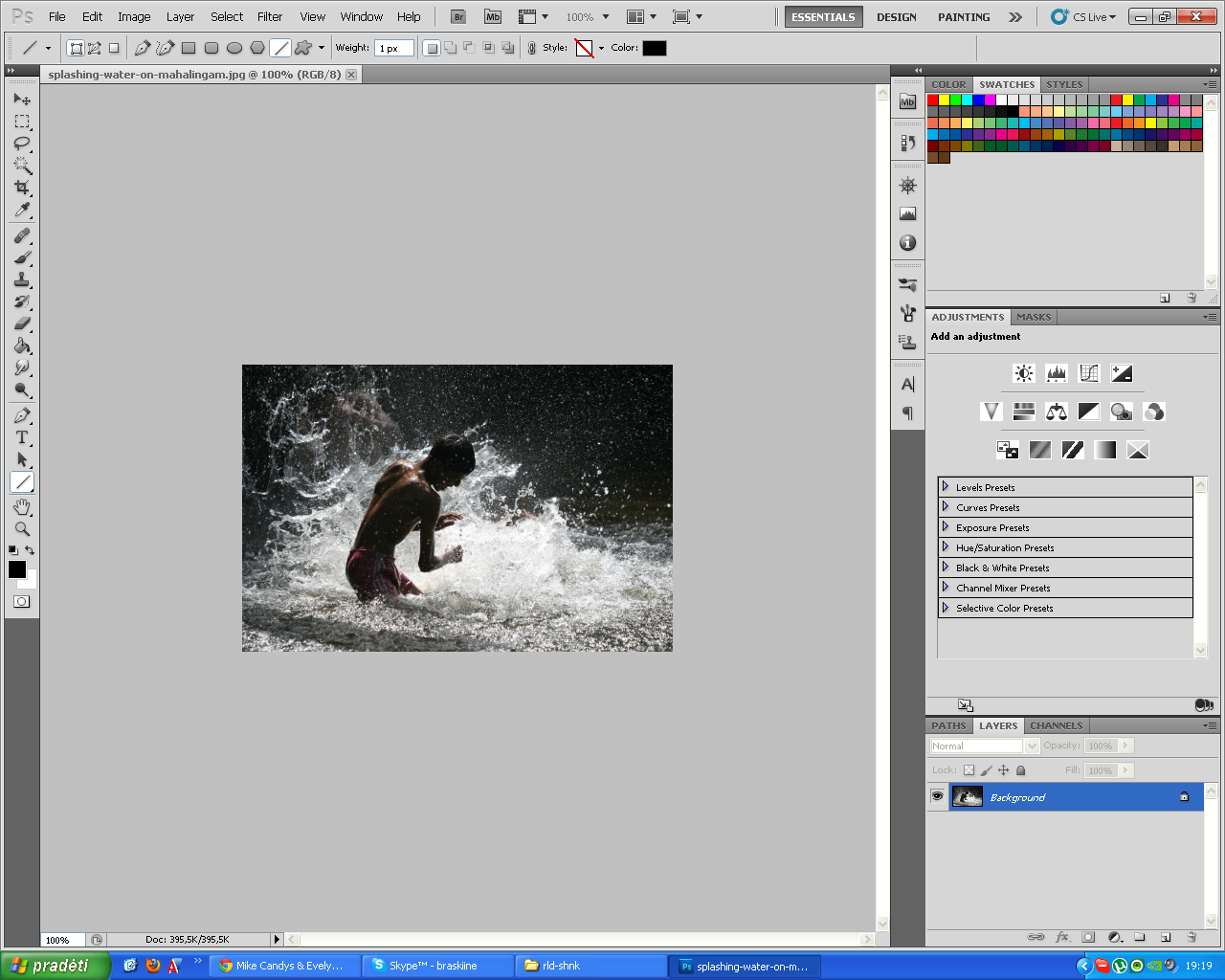Screen dimensions: 1225x980
Task: Switch to Design workspace
Action: pyautogui.click(x=897, y=17)
